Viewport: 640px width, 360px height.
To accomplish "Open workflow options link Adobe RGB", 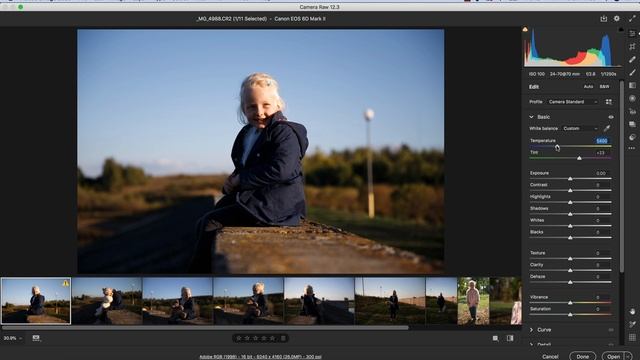I will tap(260, 357).
